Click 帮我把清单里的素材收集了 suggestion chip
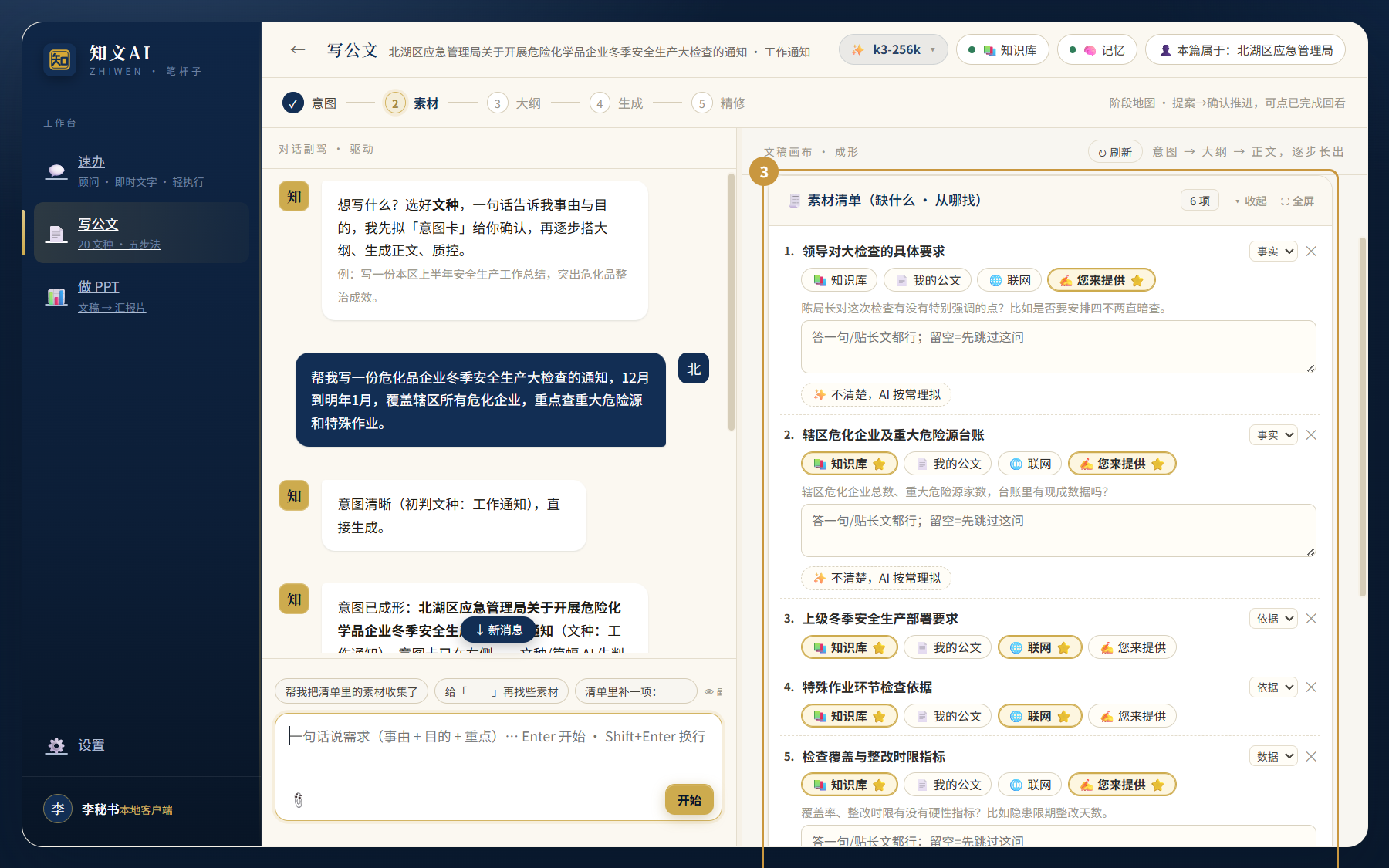The width and height of the screenshot is (1389, 868). (351, 691)
